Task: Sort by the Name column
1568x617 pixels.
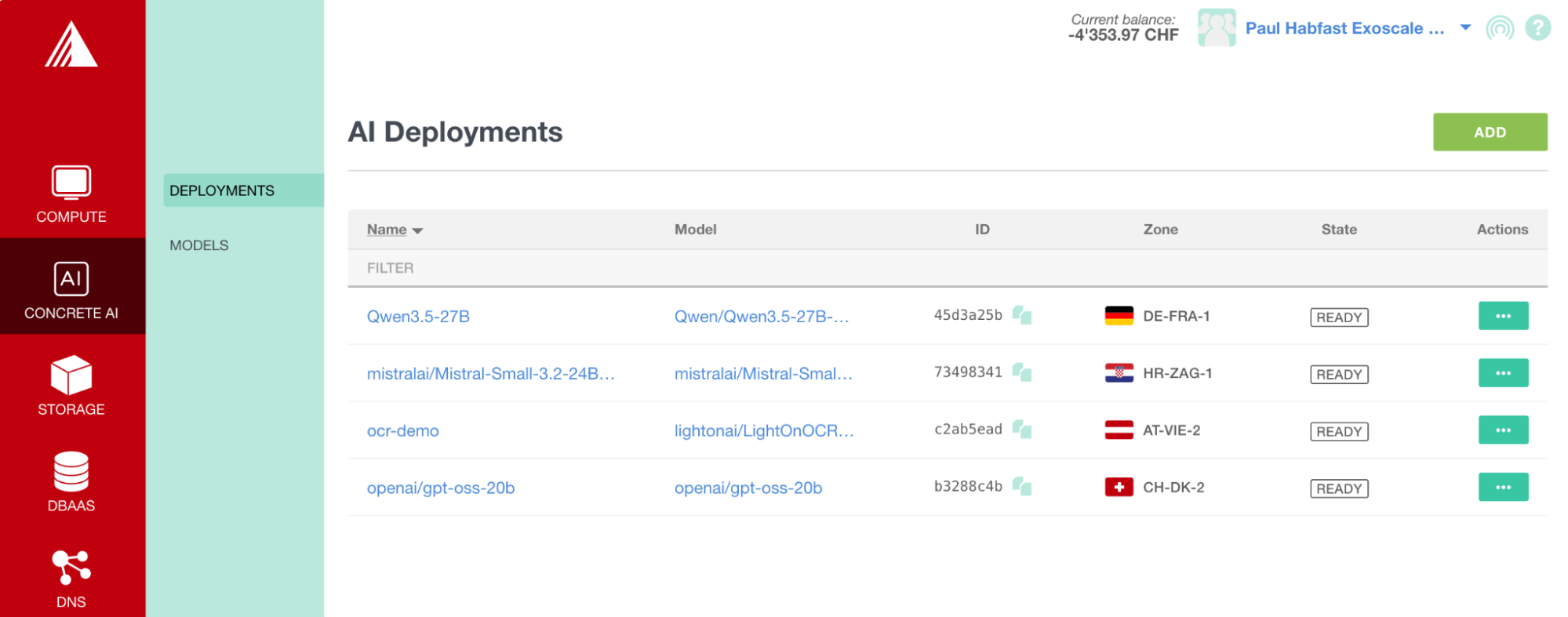Action: [x=395, y=230]
